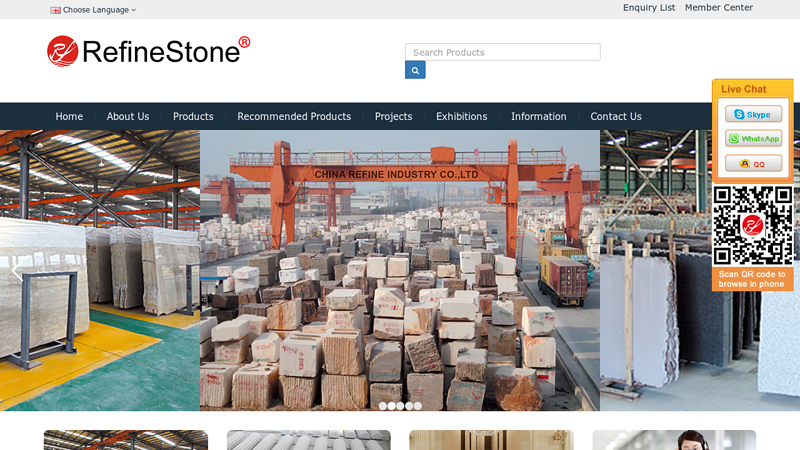Click the RefineStone logo
The image size is (800, 450).
(x=148, y=51)
